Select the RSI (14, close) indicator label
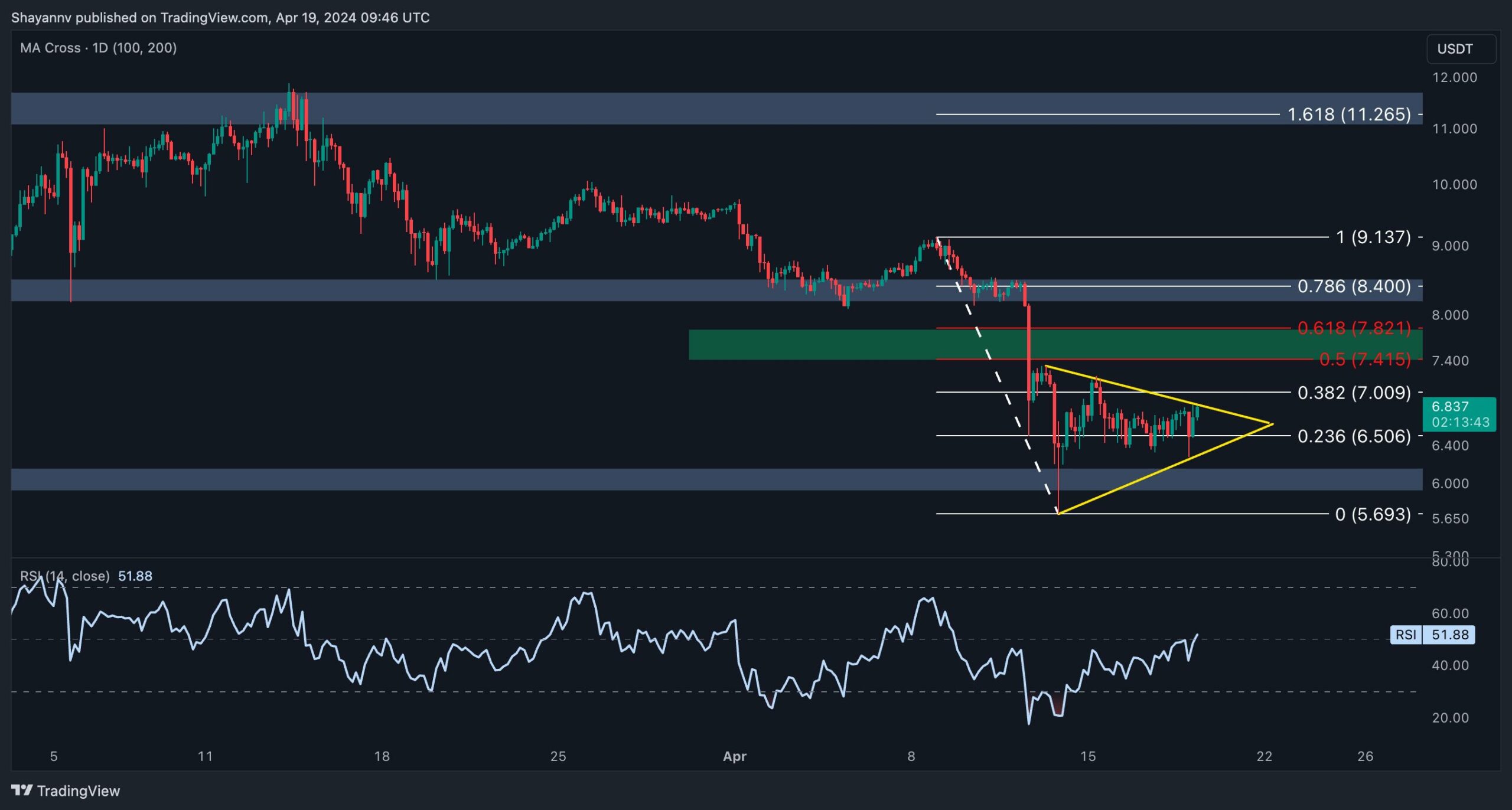 (65, 576)
